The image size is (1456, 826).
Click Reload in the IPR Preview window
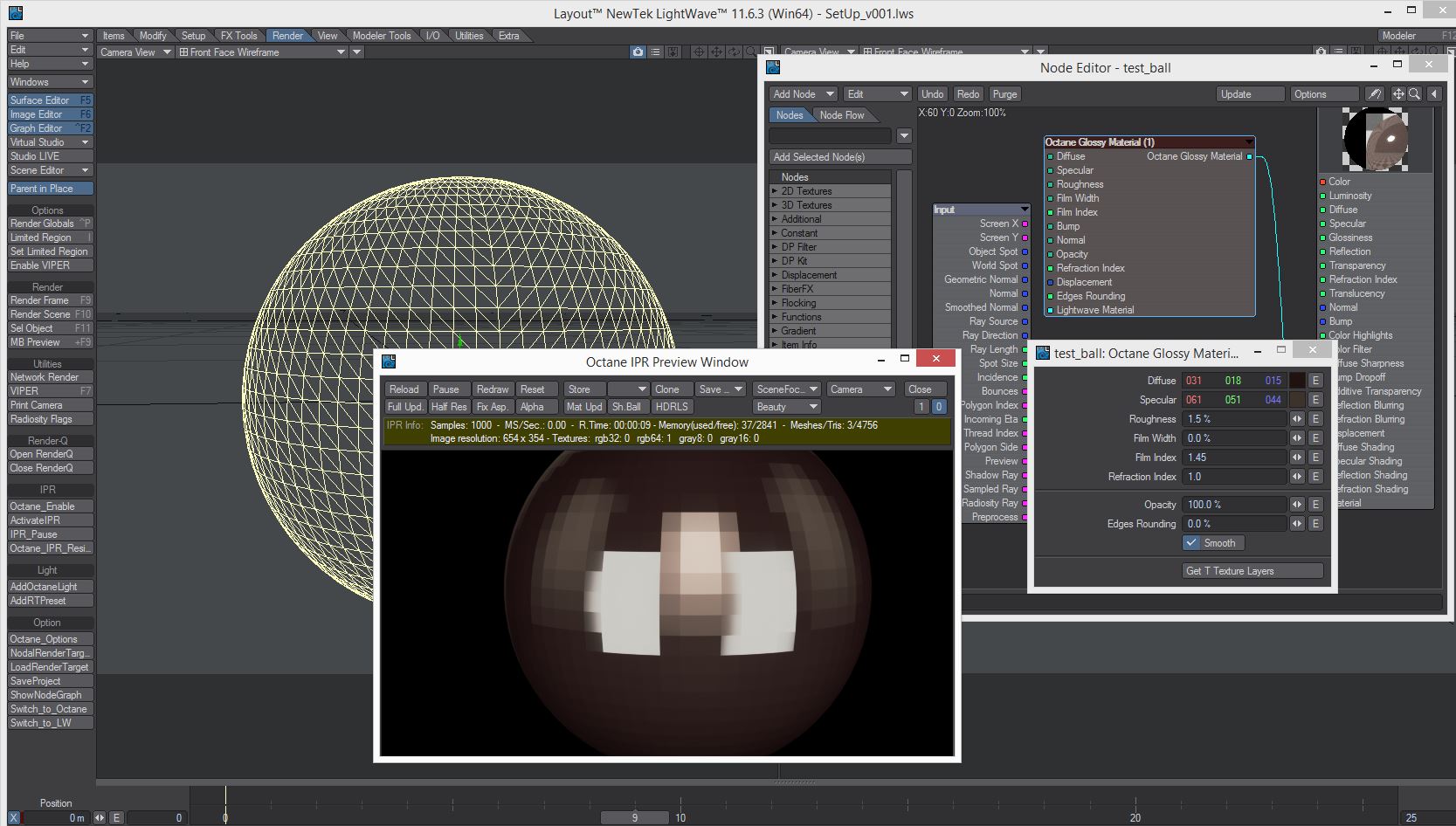404,389
